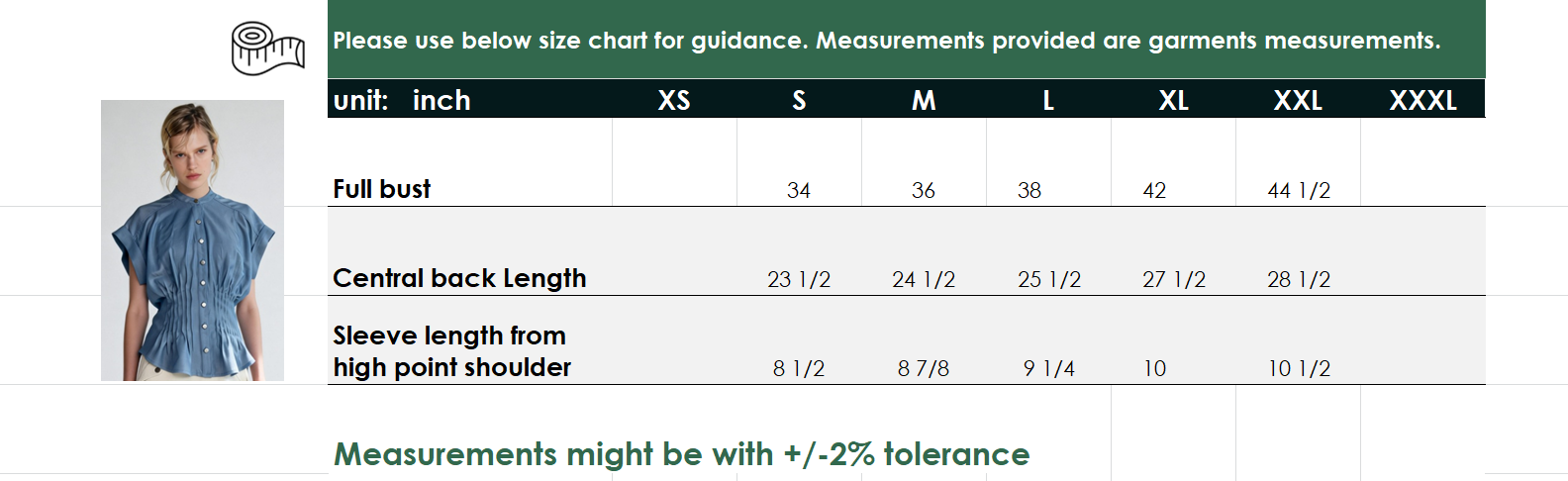Select the Full bust row label
Viewport: 1568px width, 481px height.
pos(382,189)
